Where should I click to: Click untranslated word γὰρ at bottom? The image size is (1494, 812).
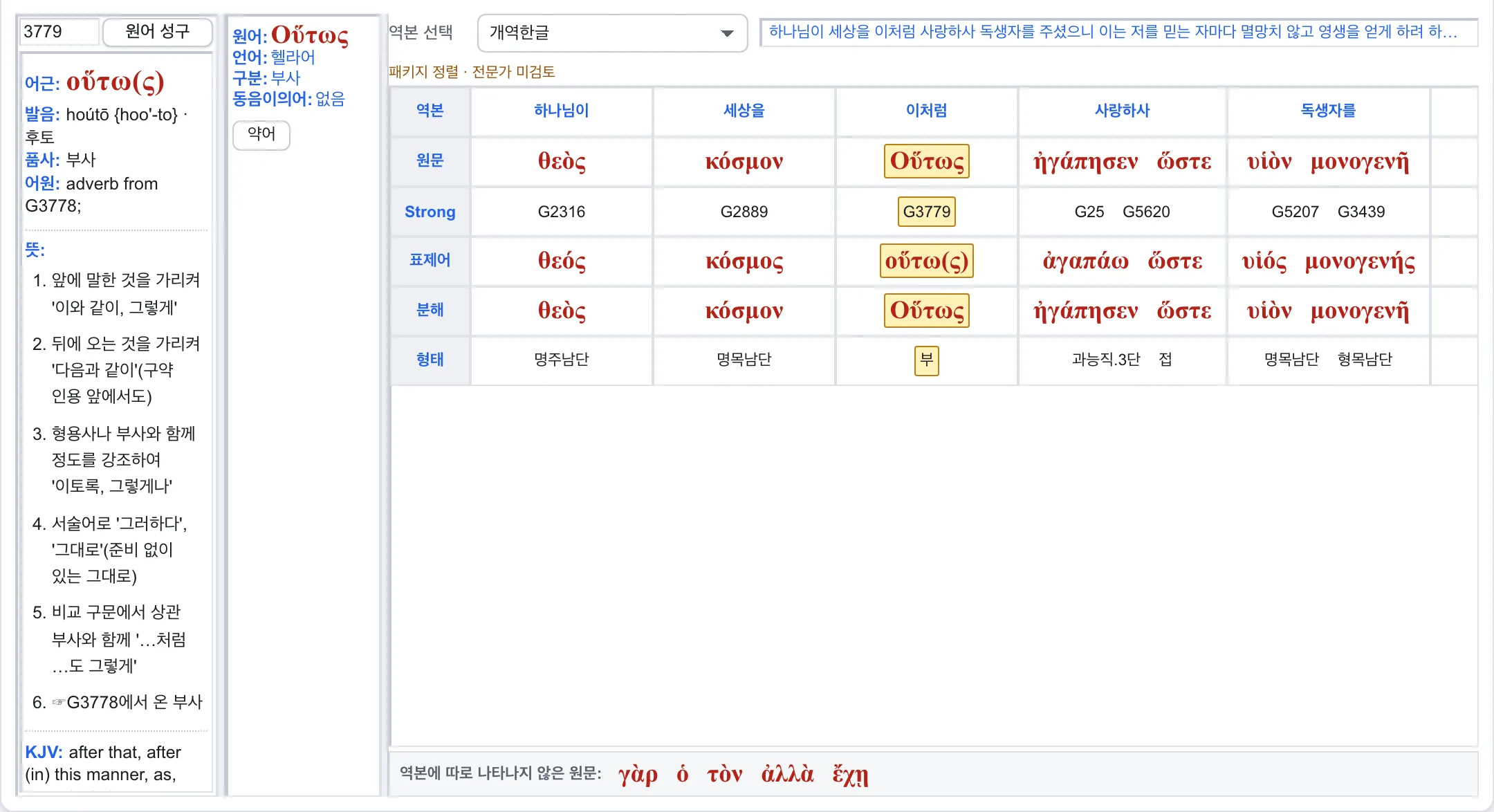coord(638,774)
